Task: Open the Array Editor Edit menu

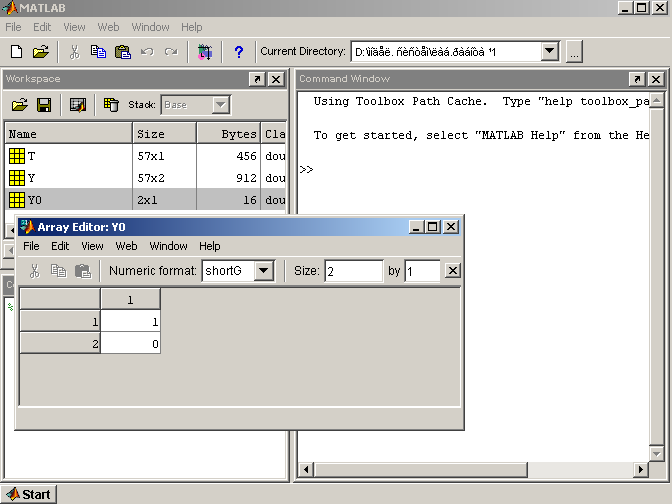Action: pos(60,246)
